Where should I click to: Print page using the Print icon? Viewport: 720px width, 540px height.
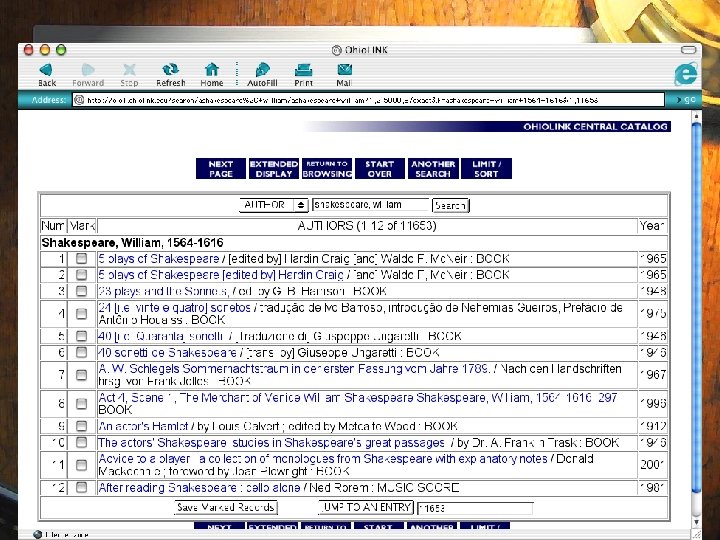[x=303, y=70]
